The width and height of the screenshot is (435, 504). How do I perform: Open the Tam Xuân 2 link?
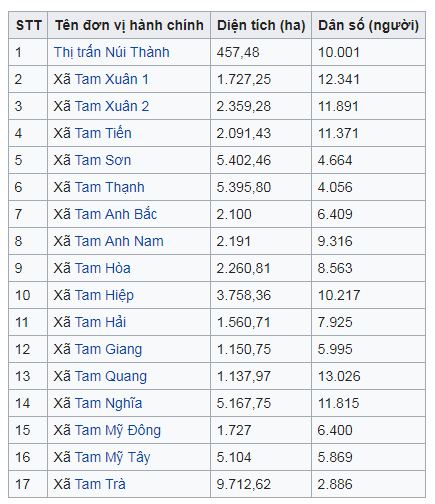[x=112, y=106]
